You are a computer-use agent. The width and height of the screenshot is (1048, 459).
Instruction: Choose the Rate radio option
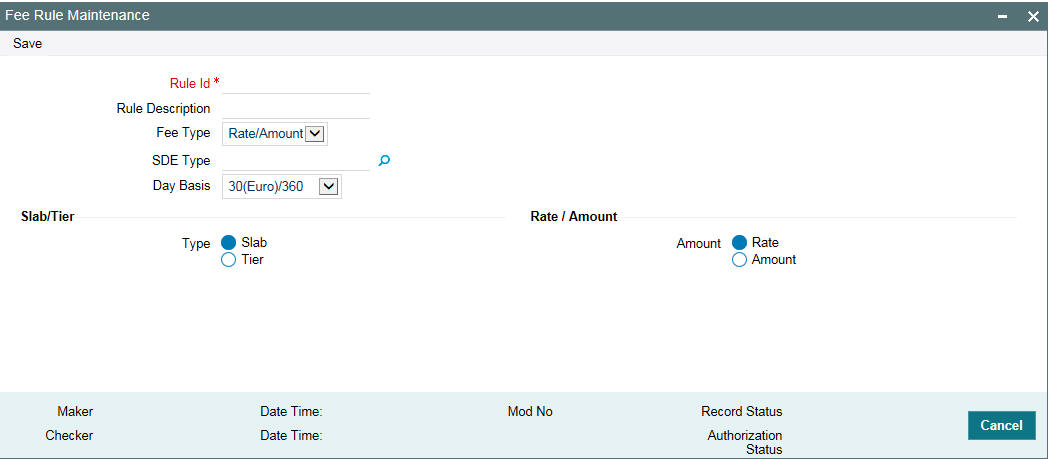tap(739, 243)
